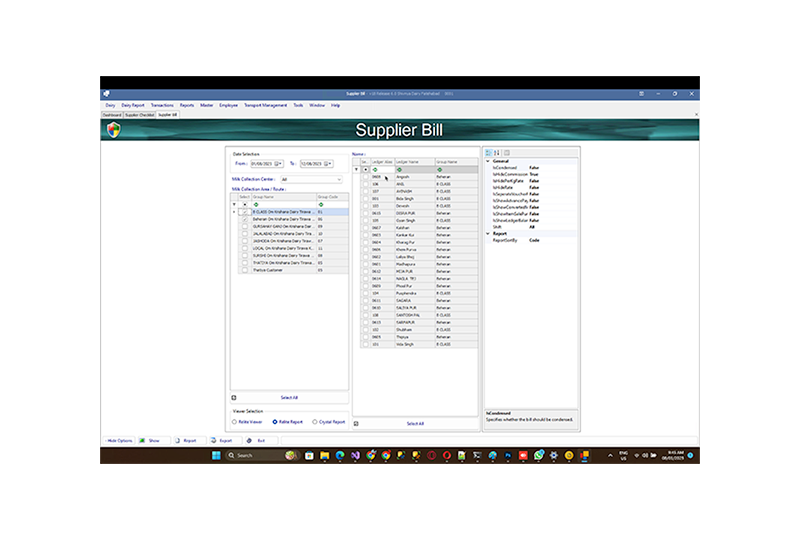Image resolution: width=800 pixels, height=541 pixels.
Task: Click the Export icon in bottom toolbar
Action: click(x=213, y=440)
